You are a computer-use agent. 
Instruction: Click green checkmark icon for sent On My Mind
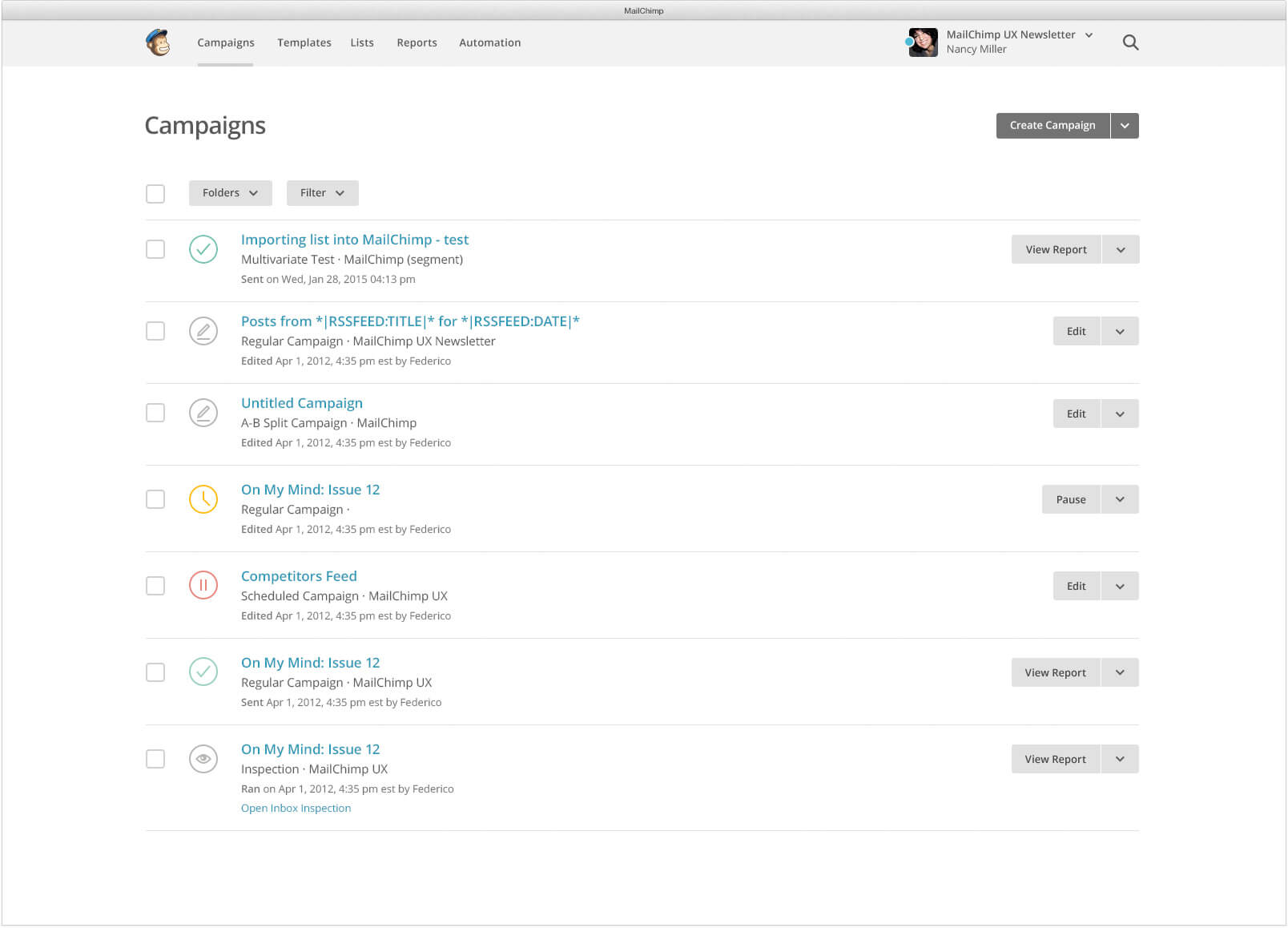pyautogui.click(x=203, y=672)
